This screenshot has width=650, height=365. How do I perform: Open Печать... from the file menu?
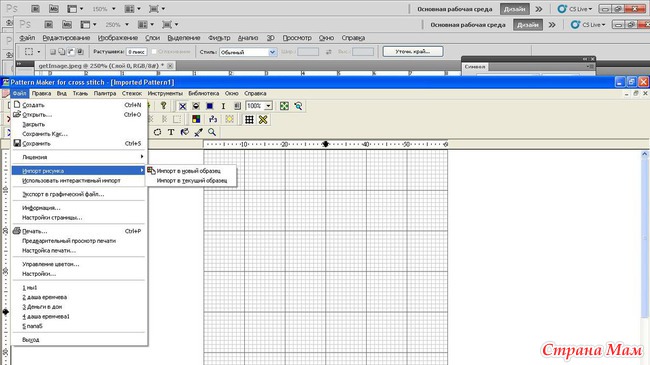click(x=34, y=231)
